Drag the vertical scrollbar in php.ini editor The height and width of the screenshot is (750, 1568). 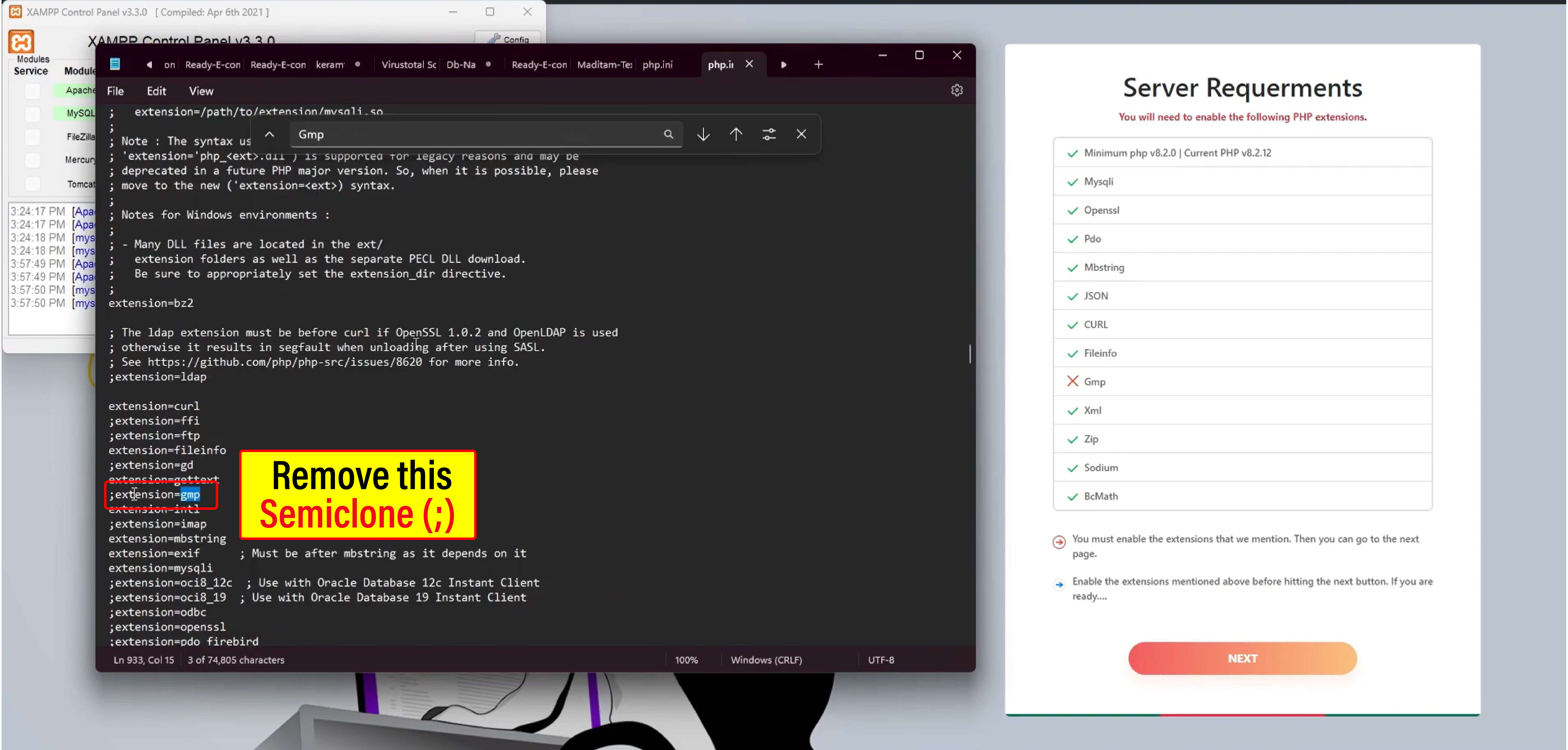[968, 355]
